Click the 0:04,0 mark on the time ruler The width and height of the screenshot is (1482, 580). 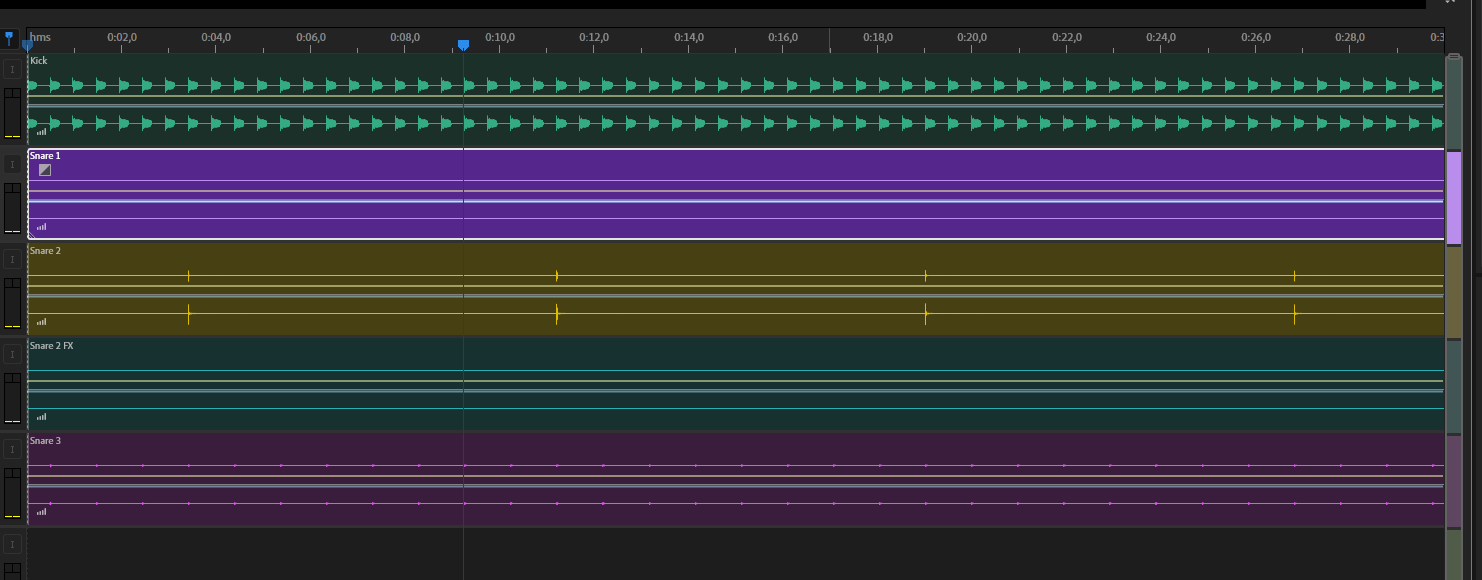tap(216, 38)
